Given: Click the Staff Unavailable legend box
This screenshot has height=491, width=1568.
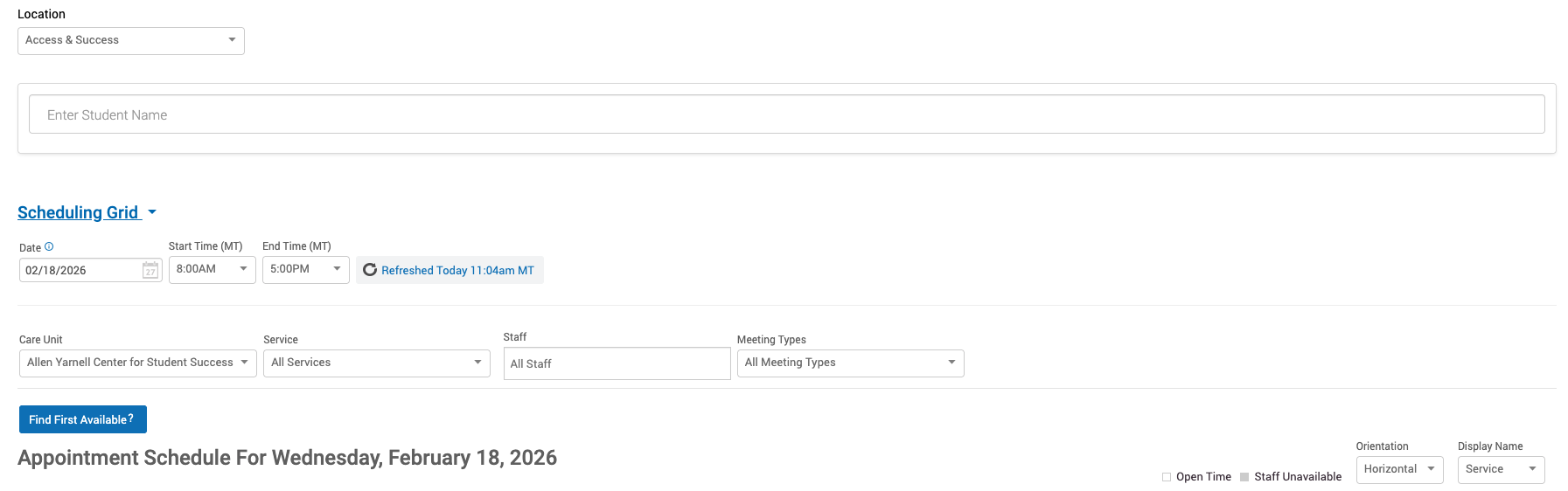Looking at the screenshot, I should 1244,477.
